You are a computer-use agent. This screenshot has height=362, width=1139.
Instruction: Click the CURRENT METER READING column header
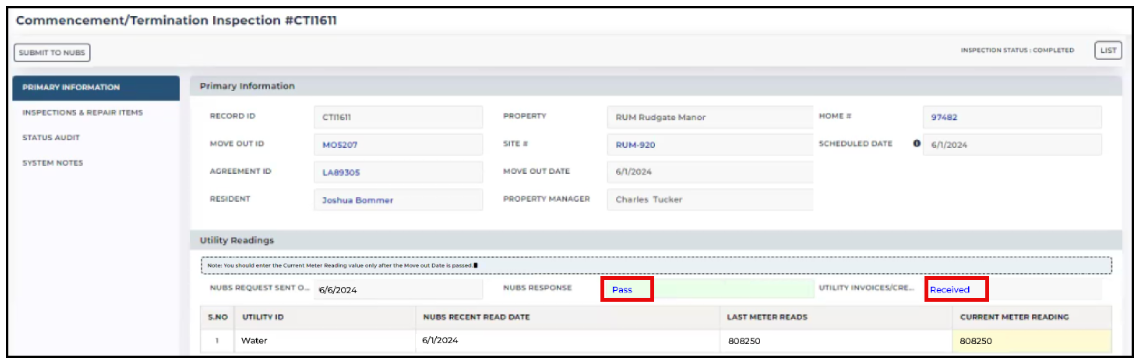pyautogui.click(x=1031, y=318)
